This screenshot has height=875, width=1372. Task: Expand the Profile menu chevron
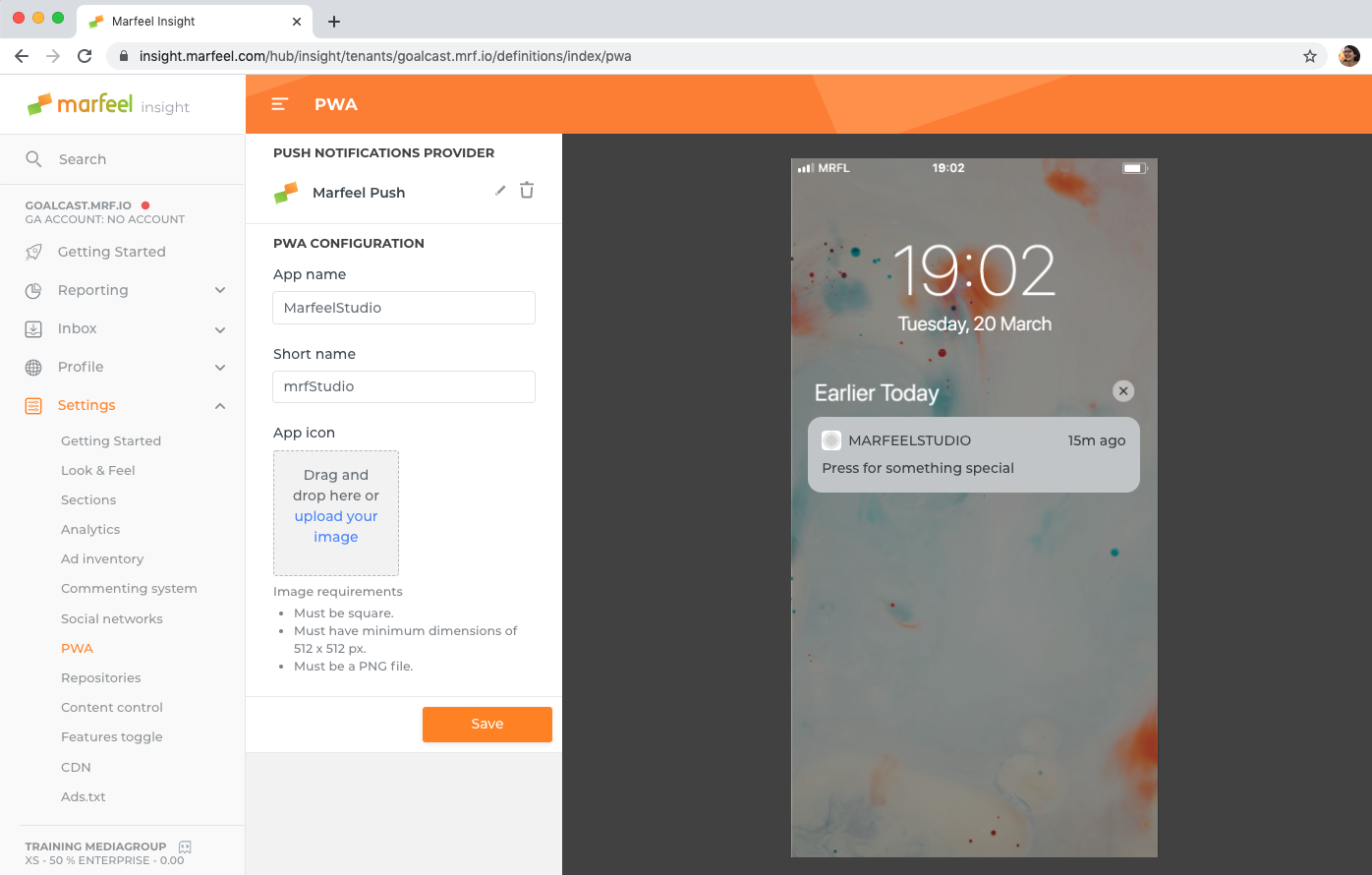[x=220, y=368]
